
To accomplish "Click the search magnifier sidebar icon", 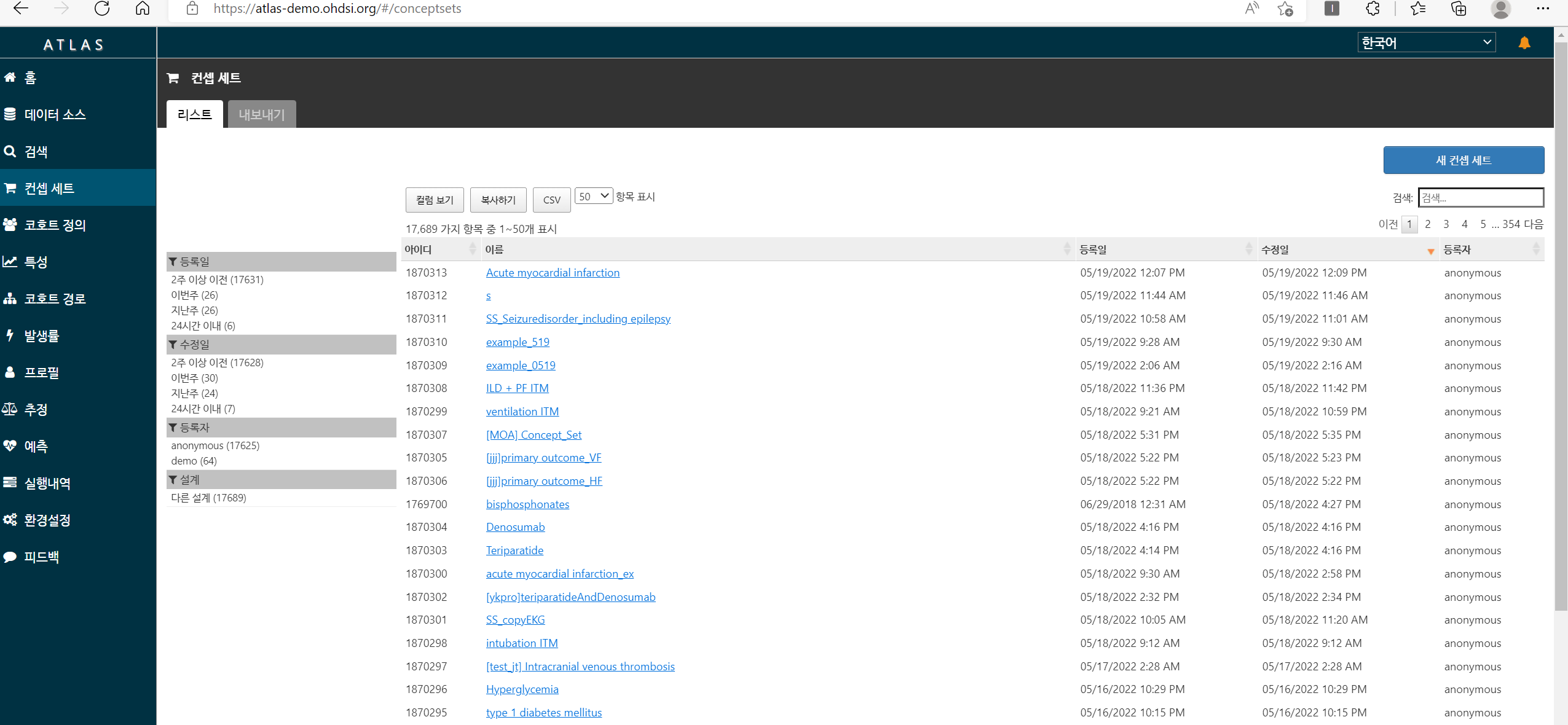I will (x=10, y=151).
